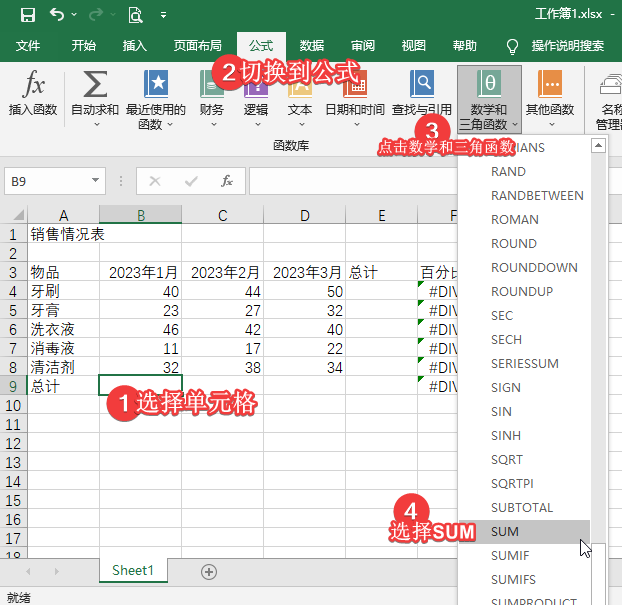Select cell A7 containing 消毒液
The width and height of the screenshot is (622, 605).
point(63,348)
